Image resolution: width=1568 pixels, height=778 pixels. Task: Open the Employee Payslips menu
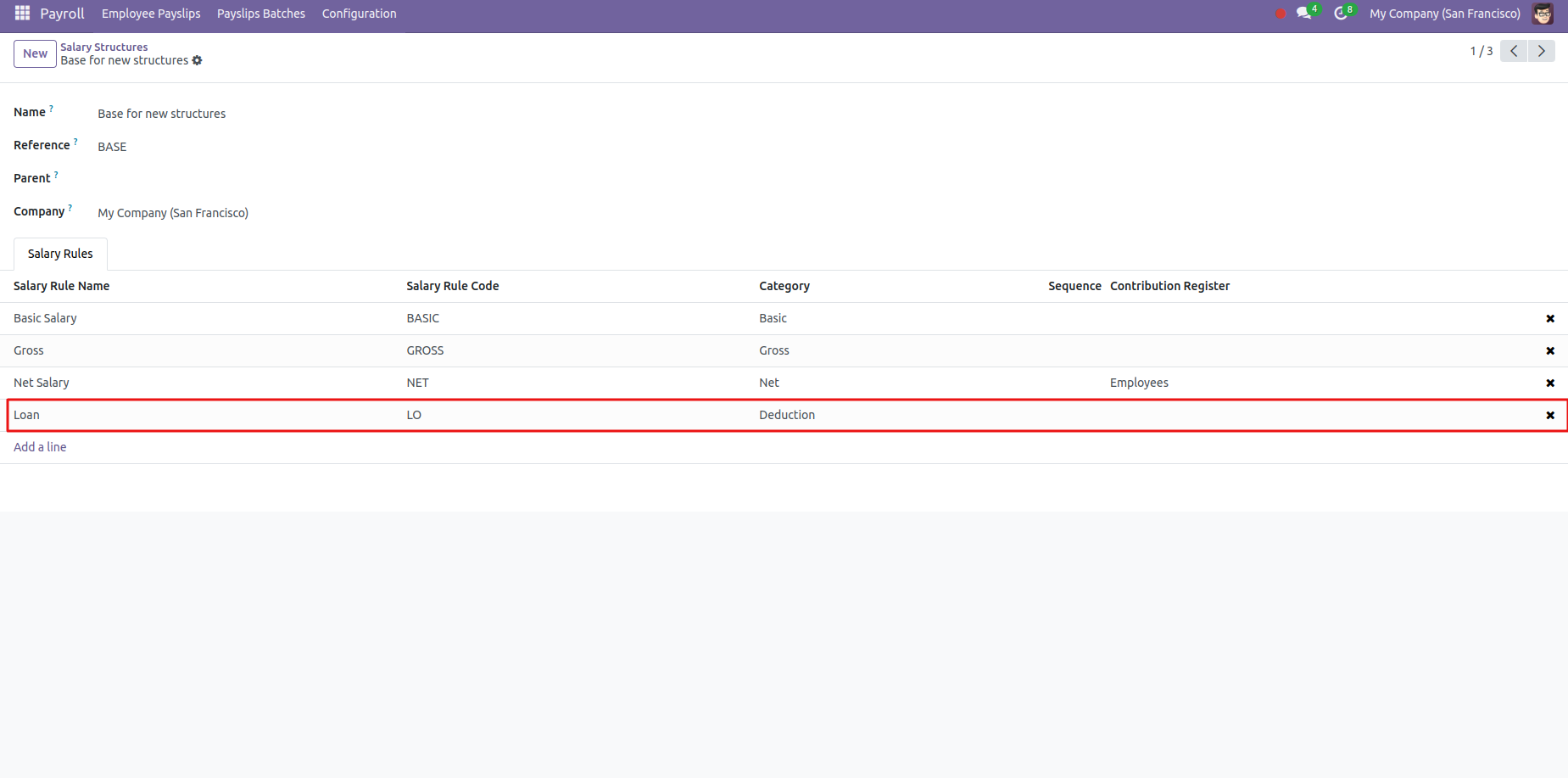pyautogui.click(x=151, y=14)
